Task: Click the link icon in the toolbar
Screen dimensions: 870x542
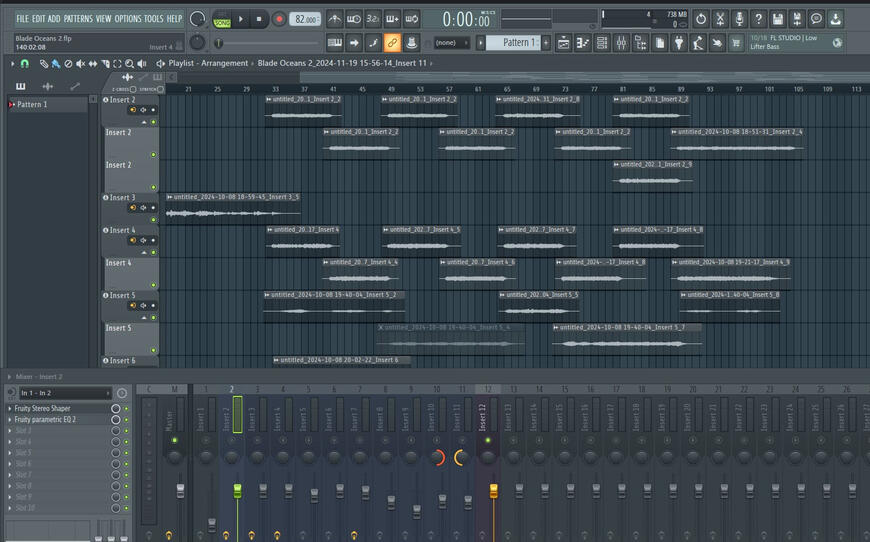Action: coord(392,43)
